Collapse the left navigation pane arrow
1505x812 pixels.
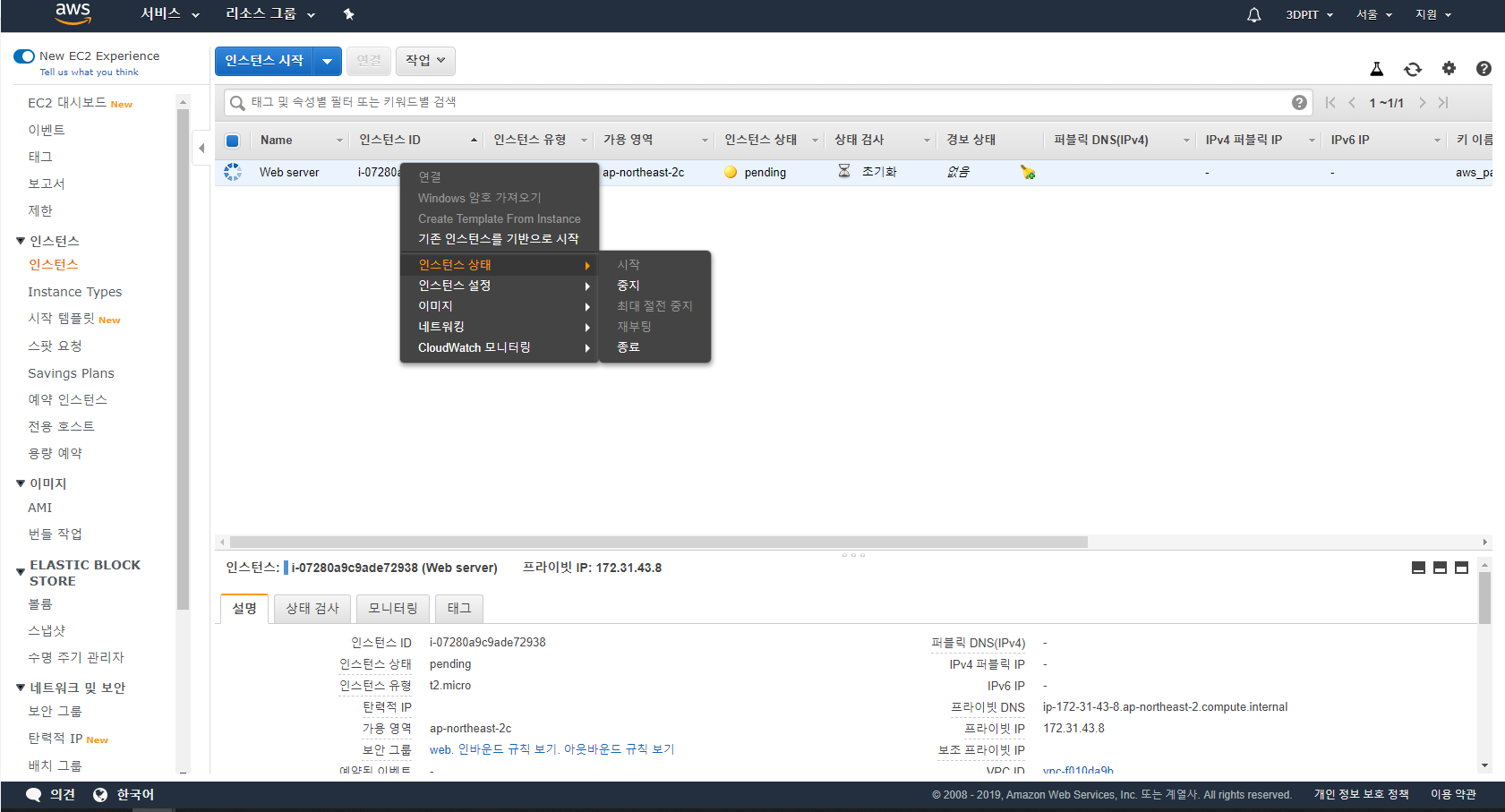[201, 148]
